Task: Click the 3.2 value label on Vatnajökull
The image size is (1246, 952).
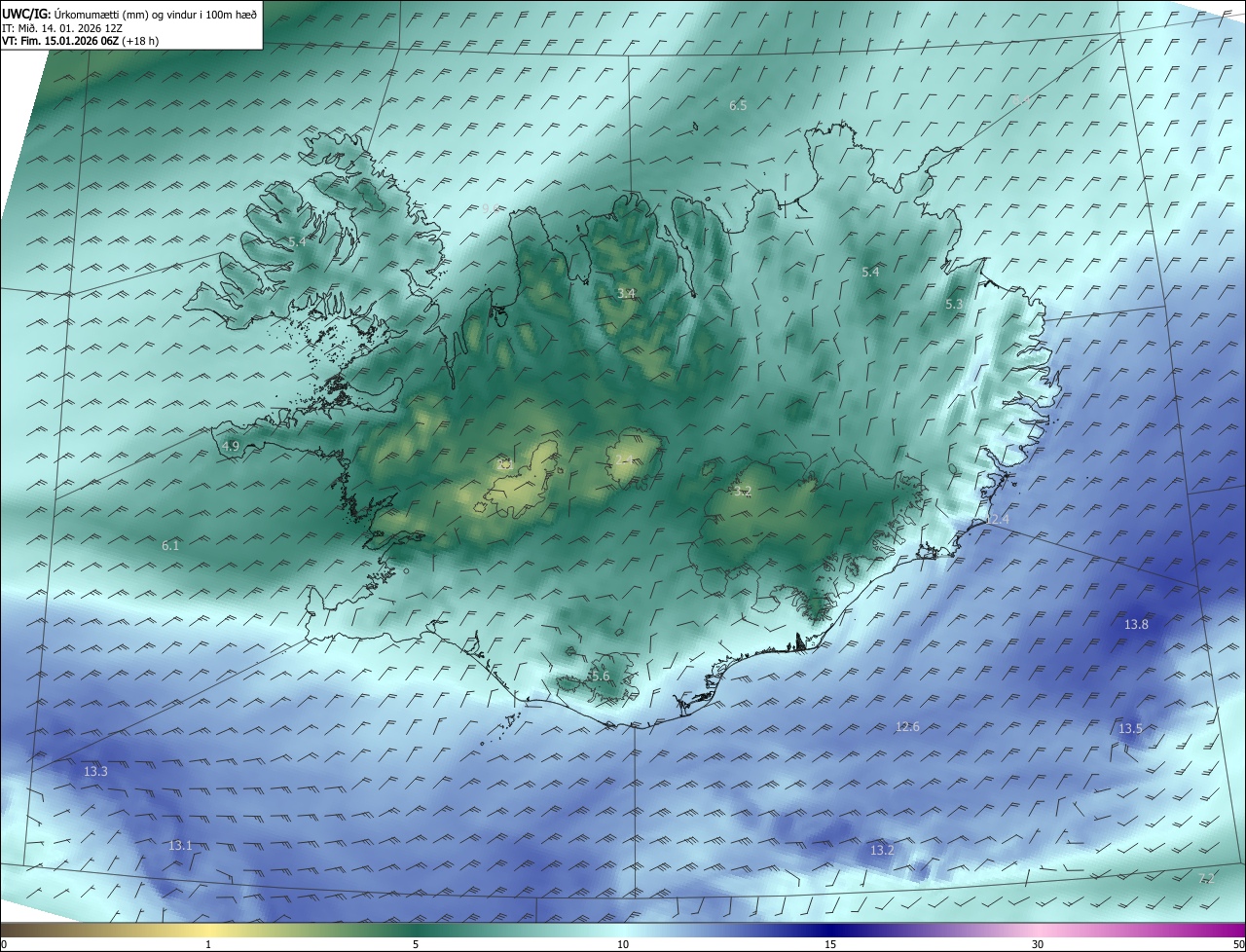Action: click(743, 491)
